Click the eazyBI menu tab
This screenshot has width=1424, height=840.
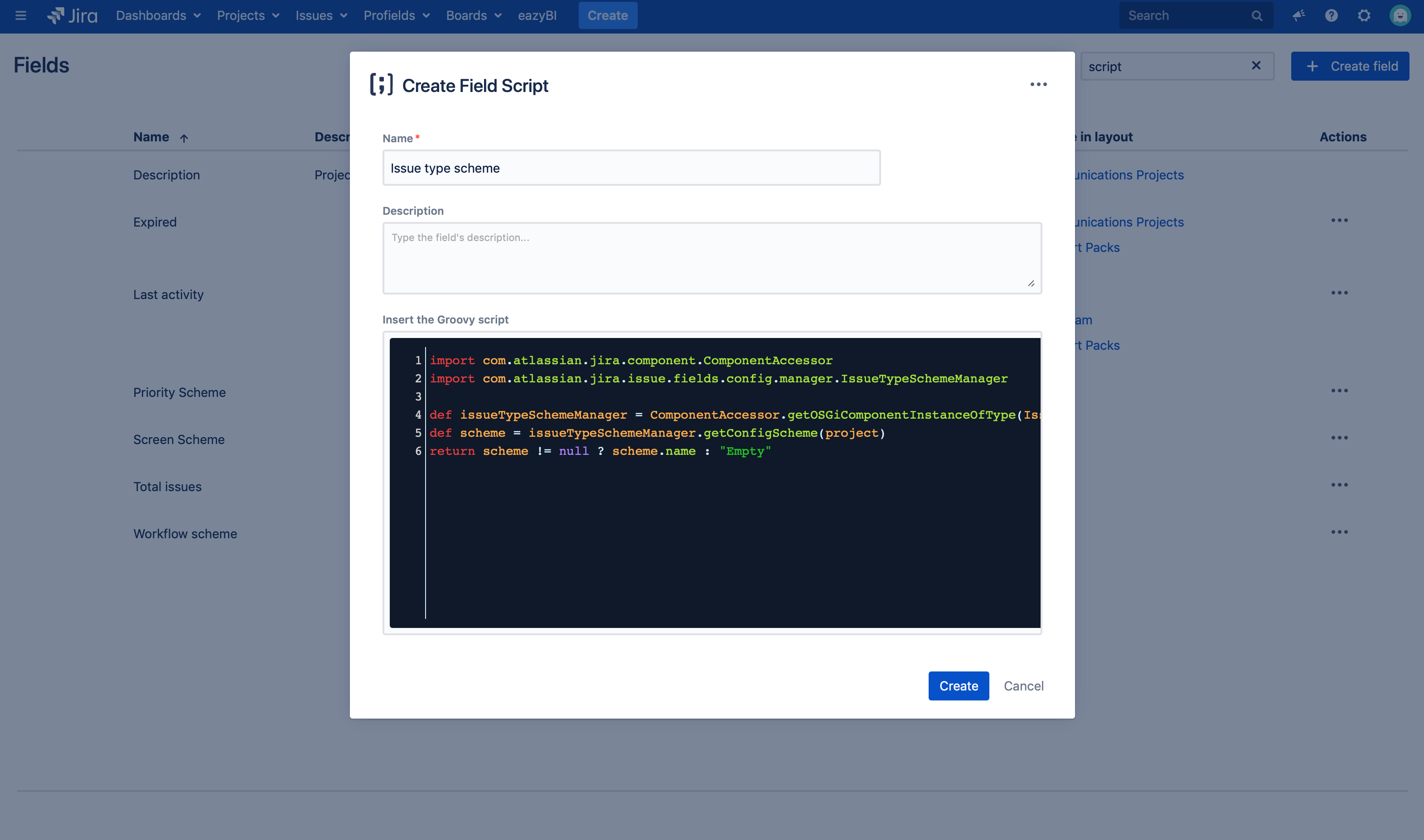pyautogui.click(x=538, y=15)
